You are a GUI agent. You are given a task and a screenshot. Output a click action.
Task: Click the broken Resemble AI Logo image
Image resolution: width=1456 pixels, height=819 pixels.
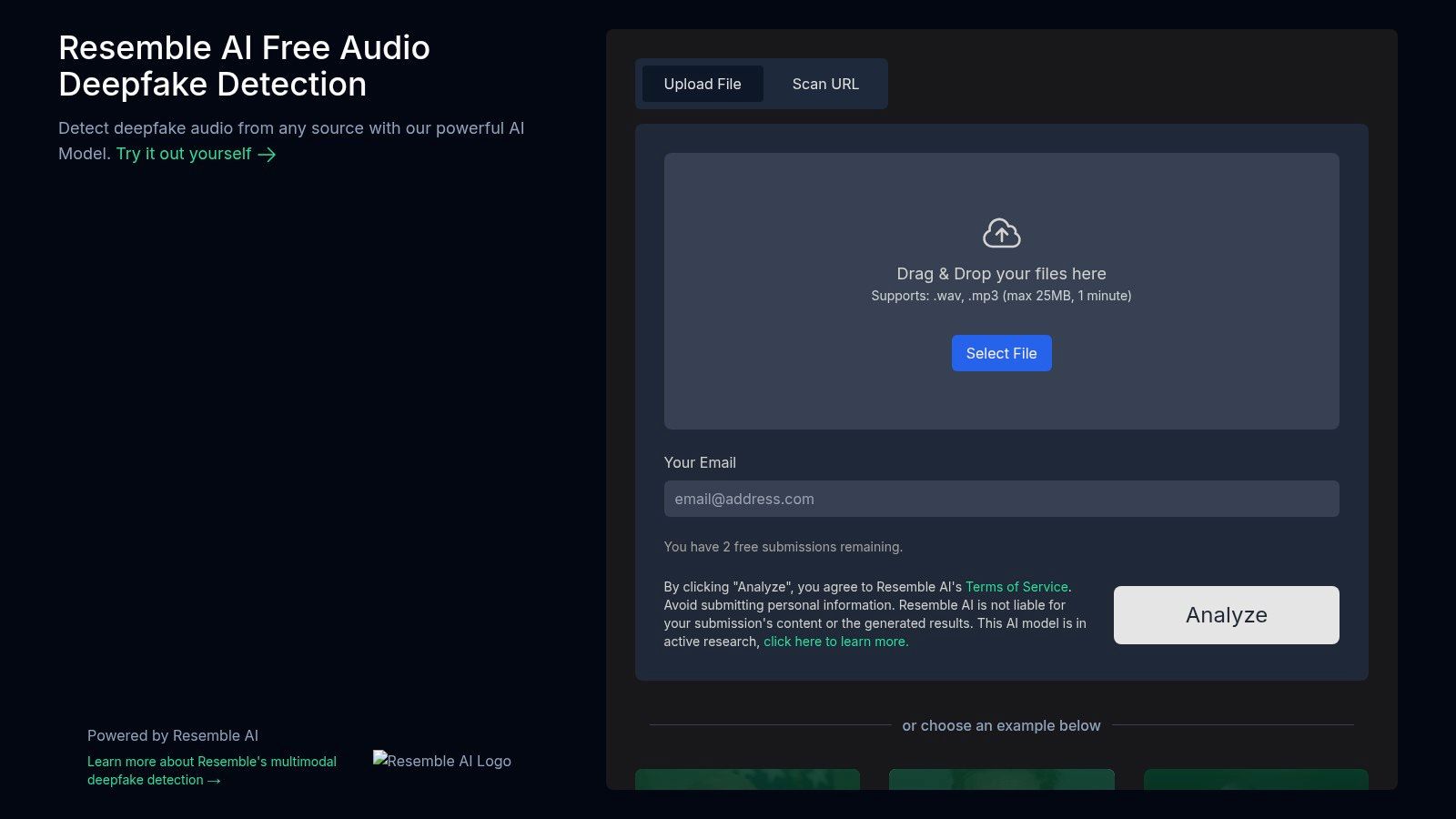point(442,761)
